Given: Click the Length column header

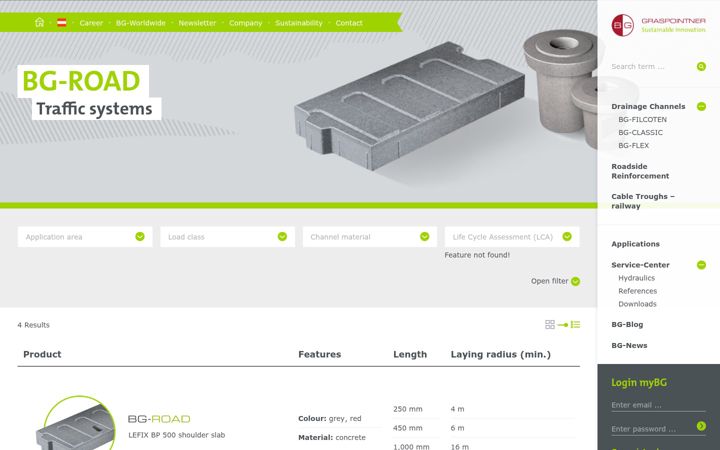Looking at the screenshot, I should tap(410, 354).
